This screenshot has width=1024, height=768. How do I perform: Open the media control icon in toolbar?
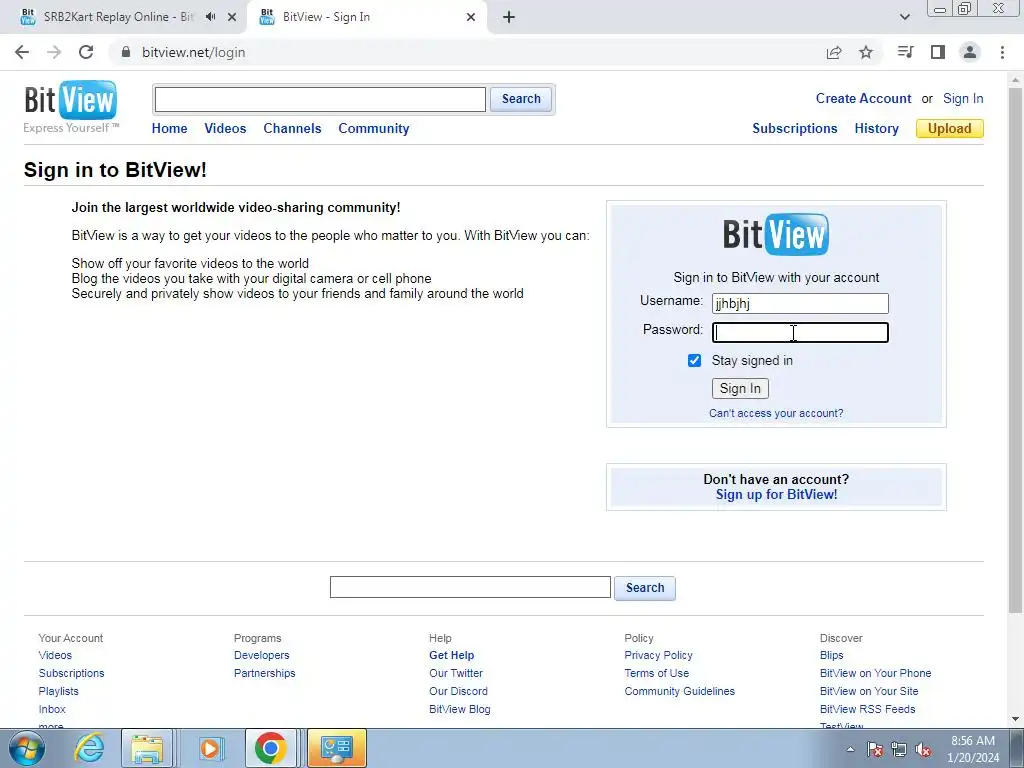tap(905, 52)
